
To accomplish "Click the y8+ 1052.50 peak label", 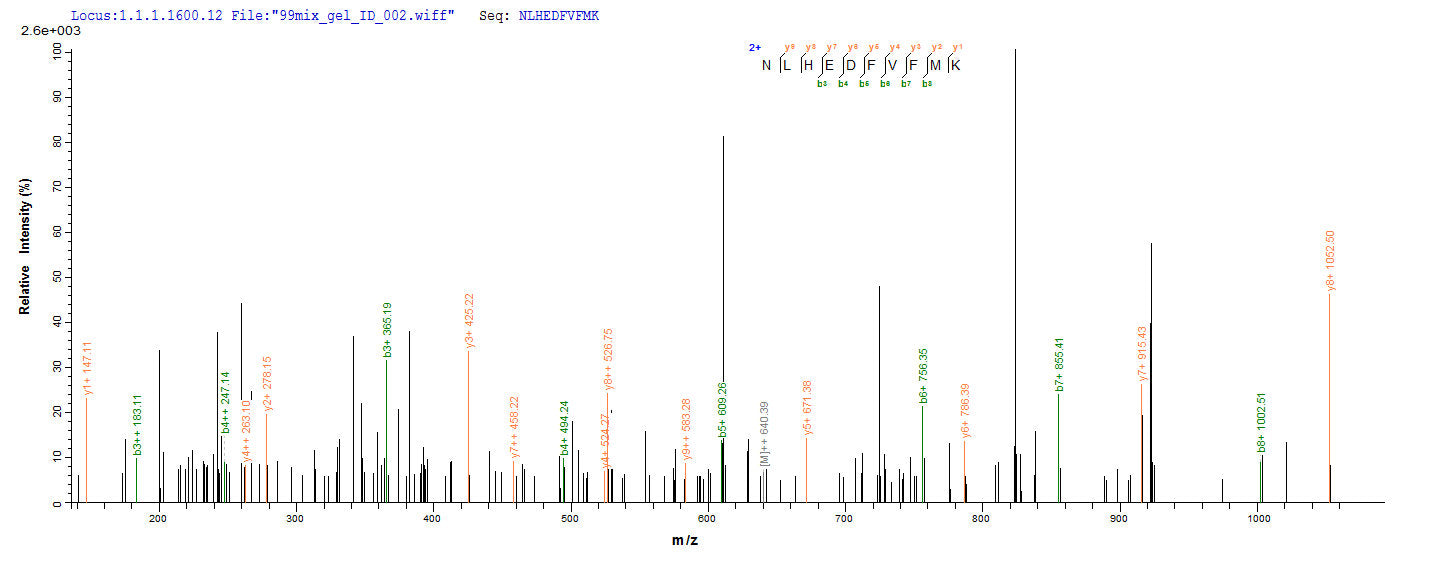I will pyautogui.click(x=1331, y=261).
